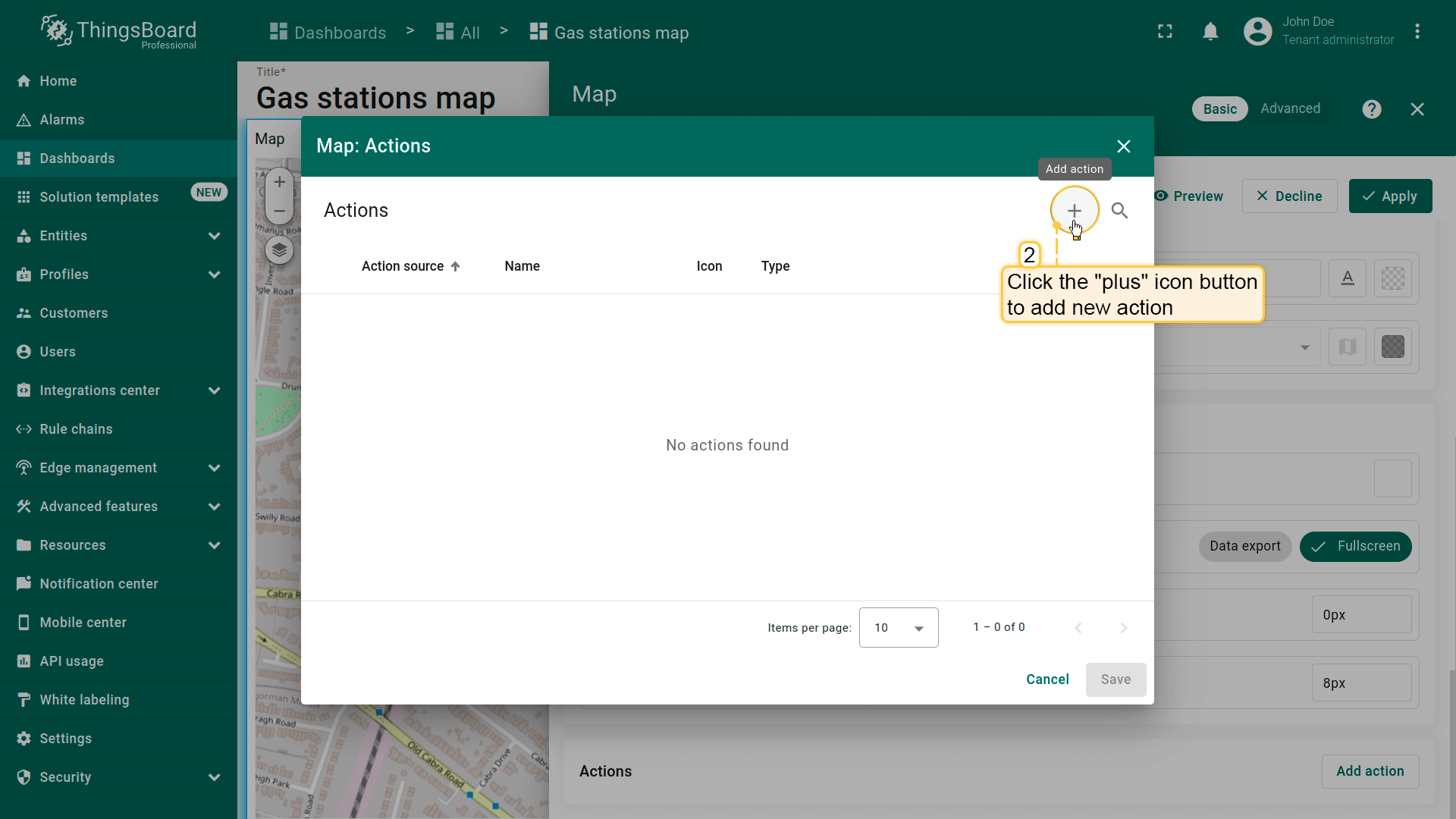Click the notifications bell icon

(x=1210, y=32)
